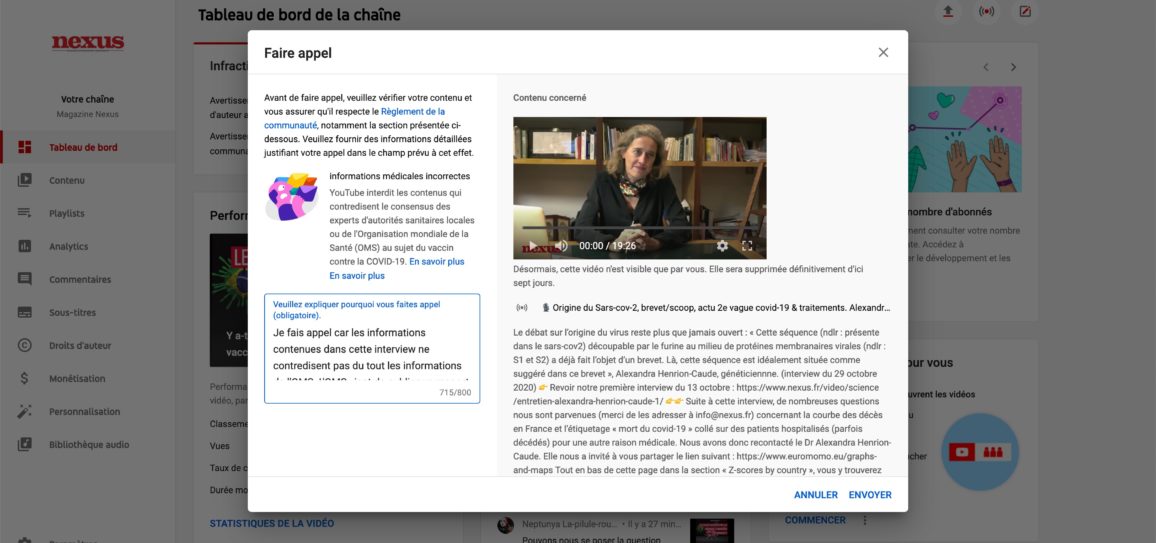This screenshot has height=543, width=1156.
Task: Click the Playlists list icon
Action: click(24, 213)
